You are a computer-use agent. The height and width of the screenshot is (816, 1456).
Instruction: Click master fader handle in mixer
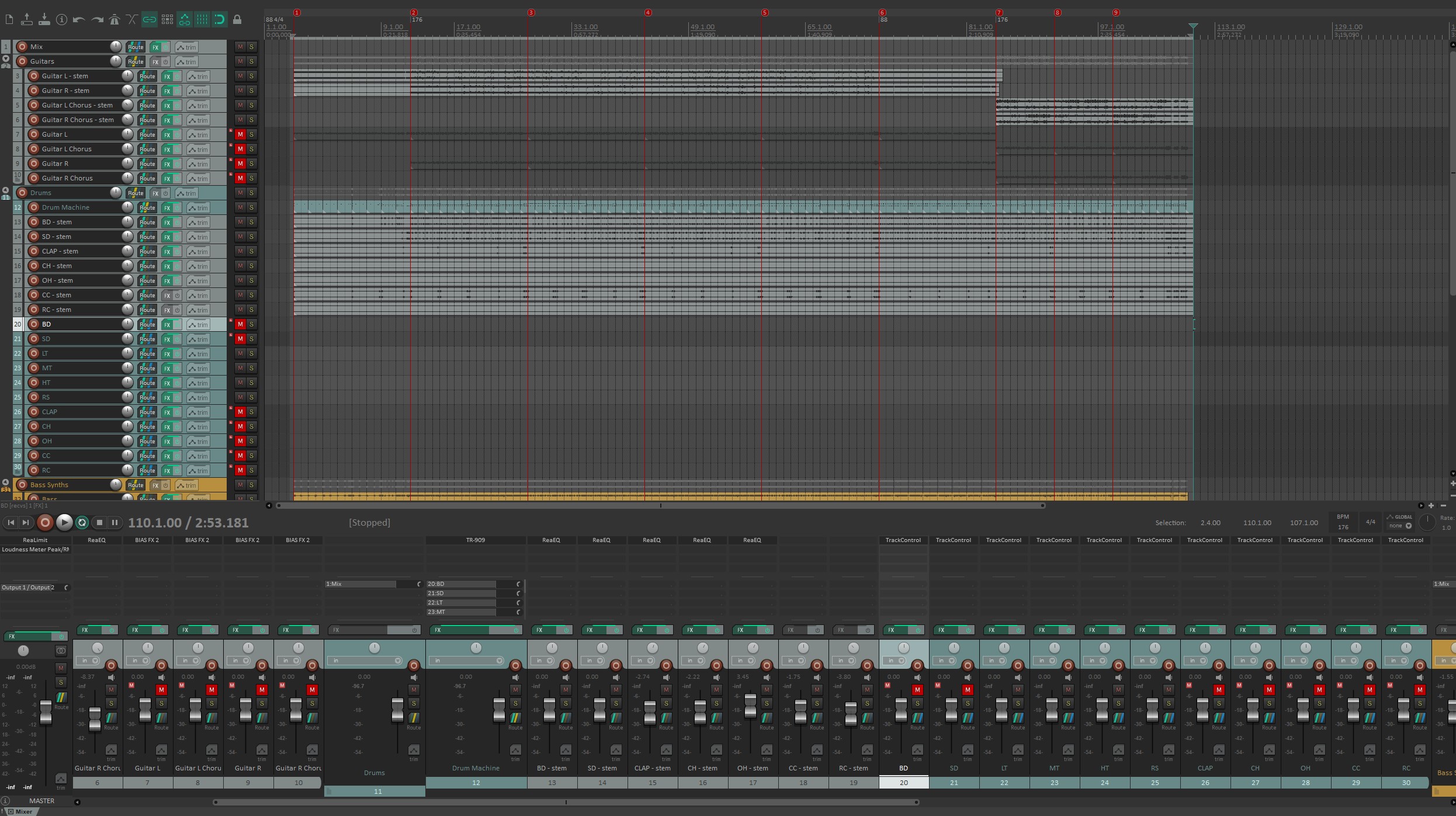pos(46,713)
